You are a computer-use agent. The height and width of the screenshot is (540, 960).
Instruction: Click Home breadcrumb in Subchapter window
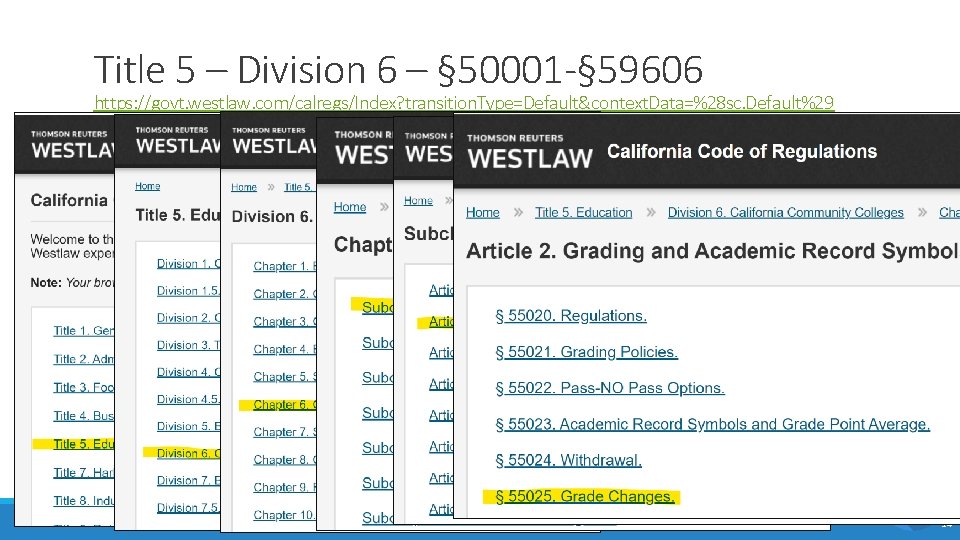(x=418, y=201)
